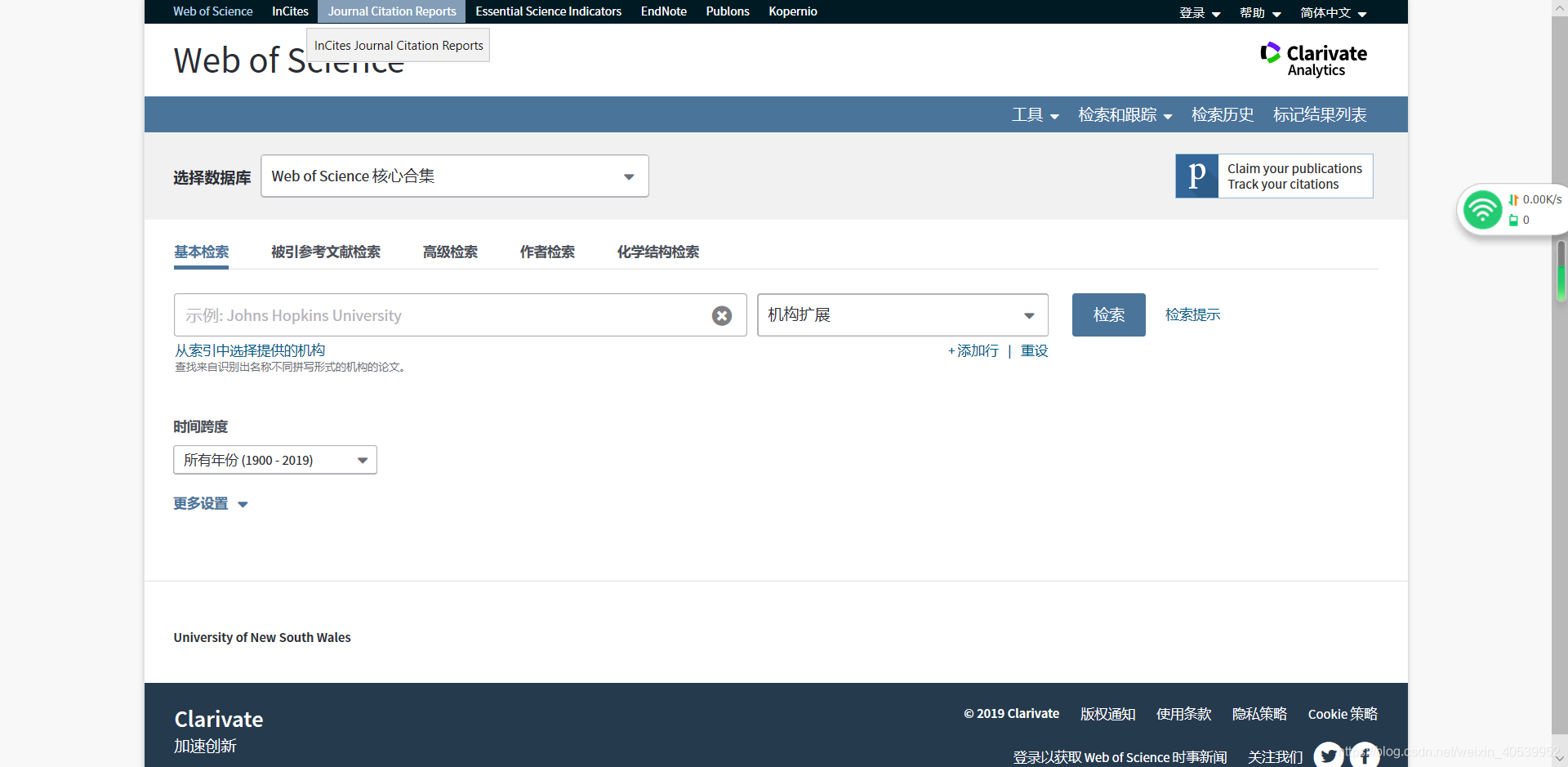Open the 工具 dropdown menu
Viewport: 1568px width, 767px height.
(x=1035, y=115)
